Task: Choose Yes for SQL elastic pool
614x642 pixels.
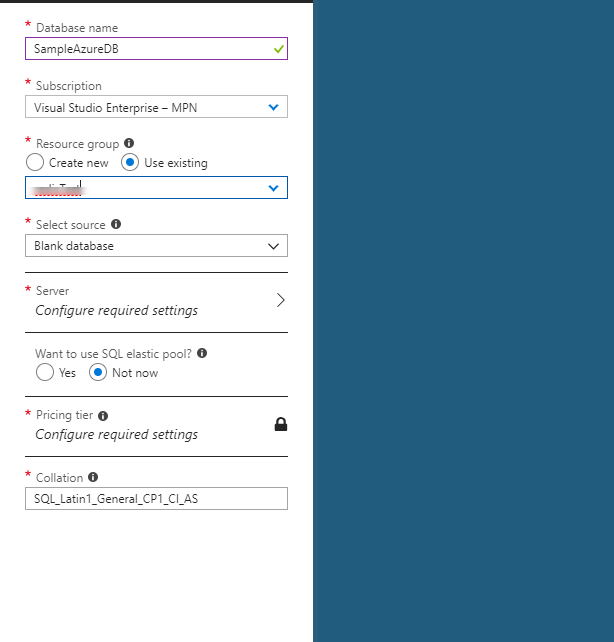Action: coord(45,373)
